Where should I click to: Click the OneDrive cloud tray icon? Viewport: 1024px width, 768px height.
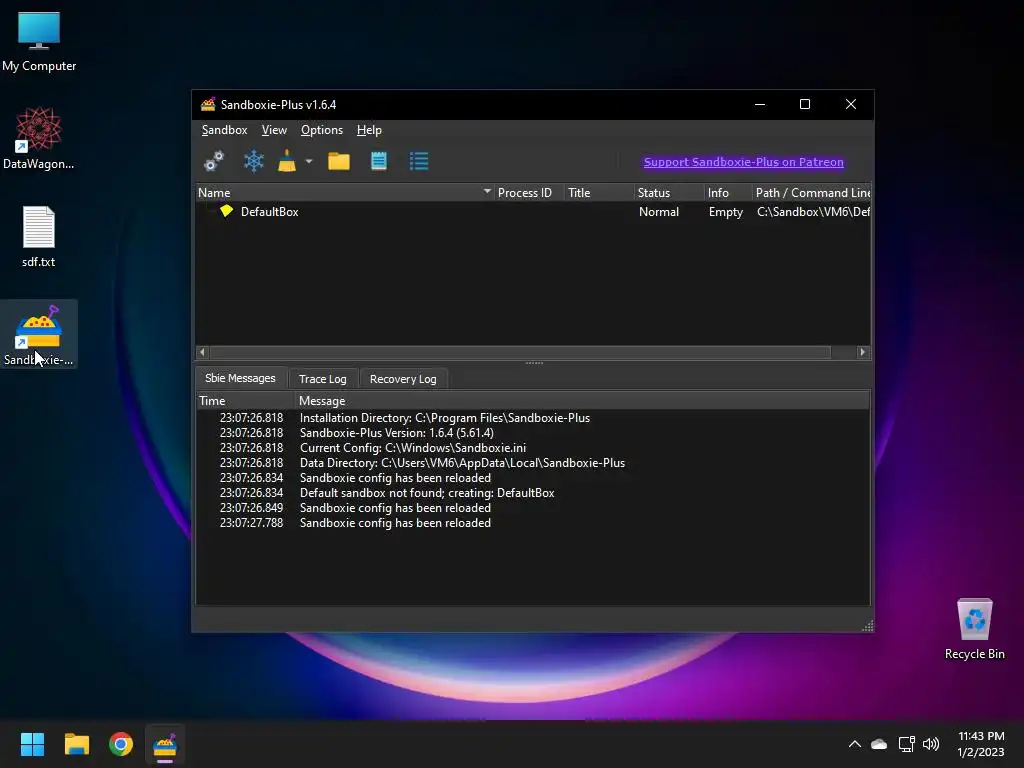click(x=879, y=744)
